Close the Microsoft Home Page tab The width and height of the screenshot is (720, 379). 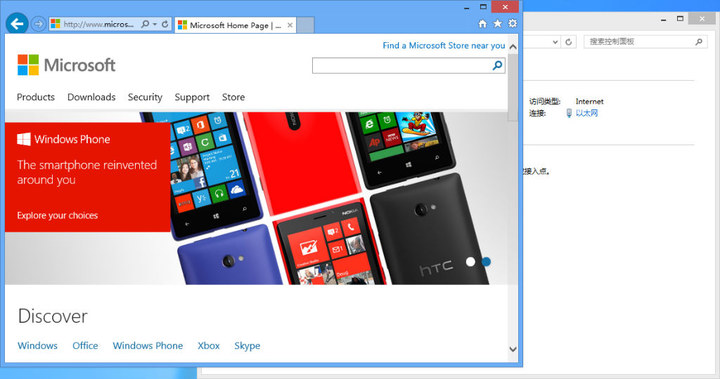click(x=290, y=25)
